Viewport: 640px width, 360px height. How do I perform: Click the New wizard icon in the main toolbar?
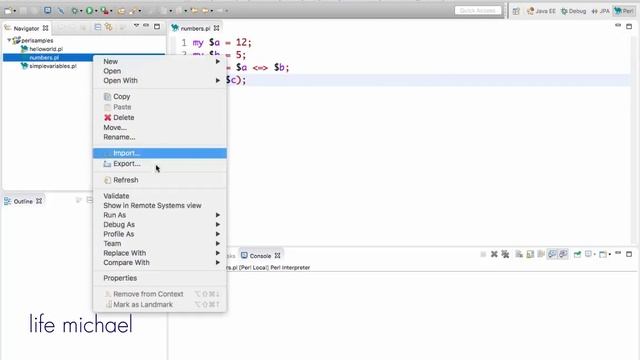pyautogui.click(x=9, y=11)
